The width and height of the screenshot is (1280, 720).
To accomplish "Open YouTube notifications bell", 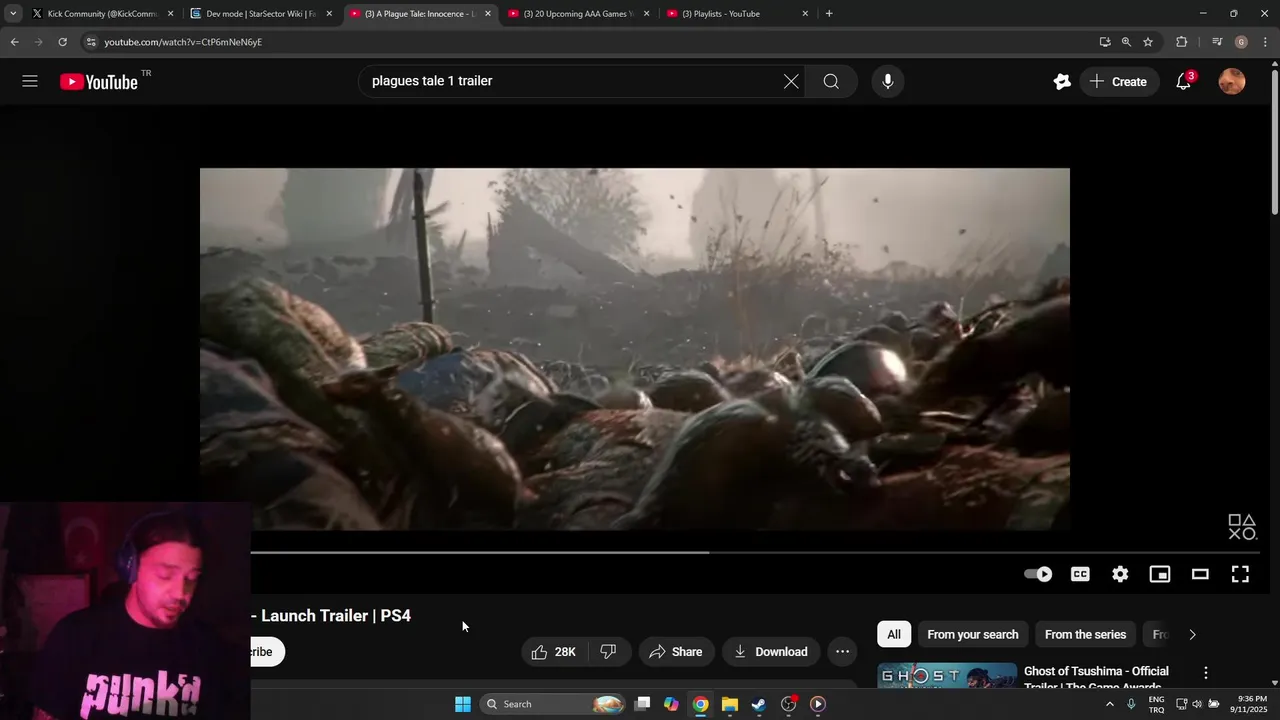I will 1184,82.
